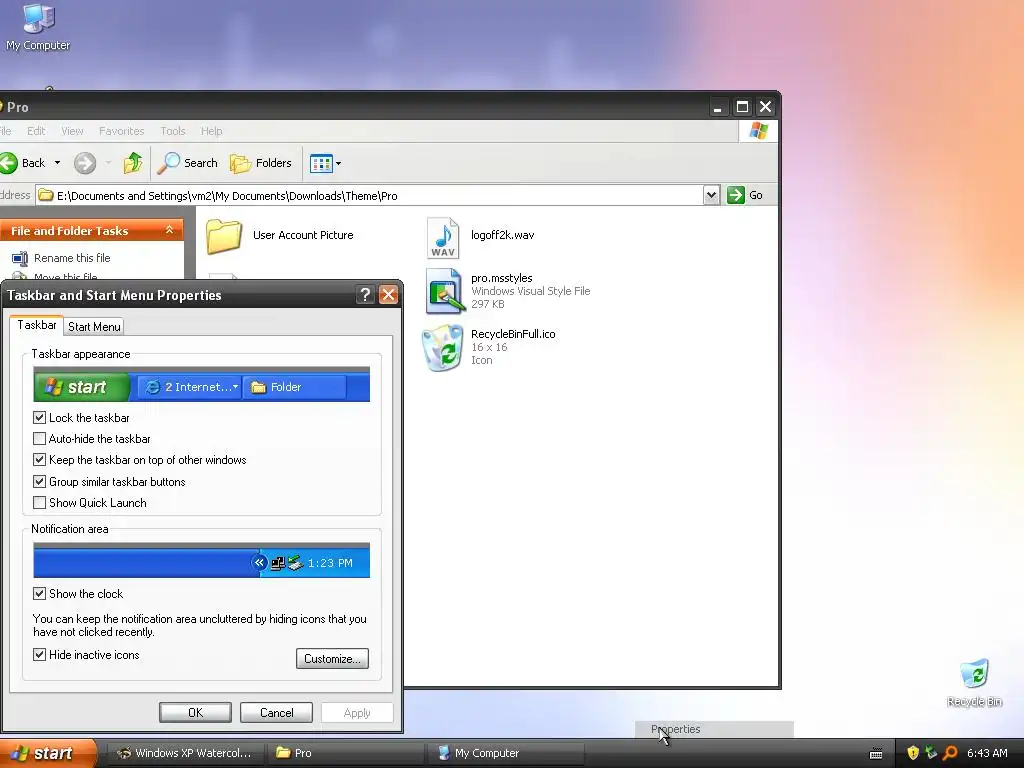Select the RecycleBinFull.ico file icon
The width and height of the screenshot is (1024, 768).
click(x=443, y=347)
